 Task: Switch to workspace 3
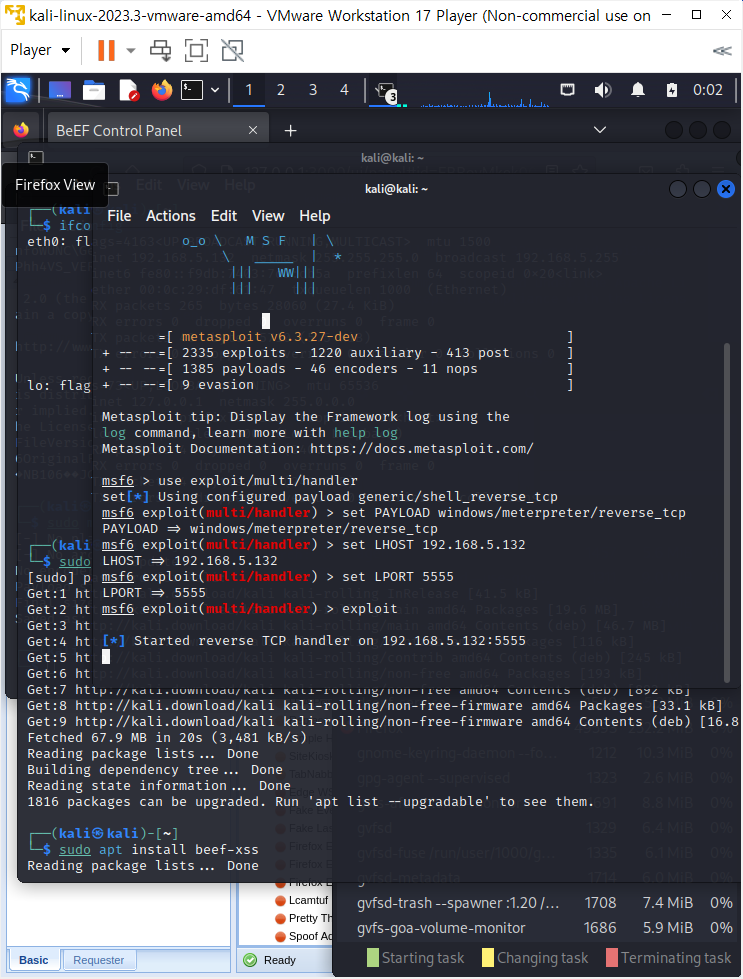(x=313, y=90)
